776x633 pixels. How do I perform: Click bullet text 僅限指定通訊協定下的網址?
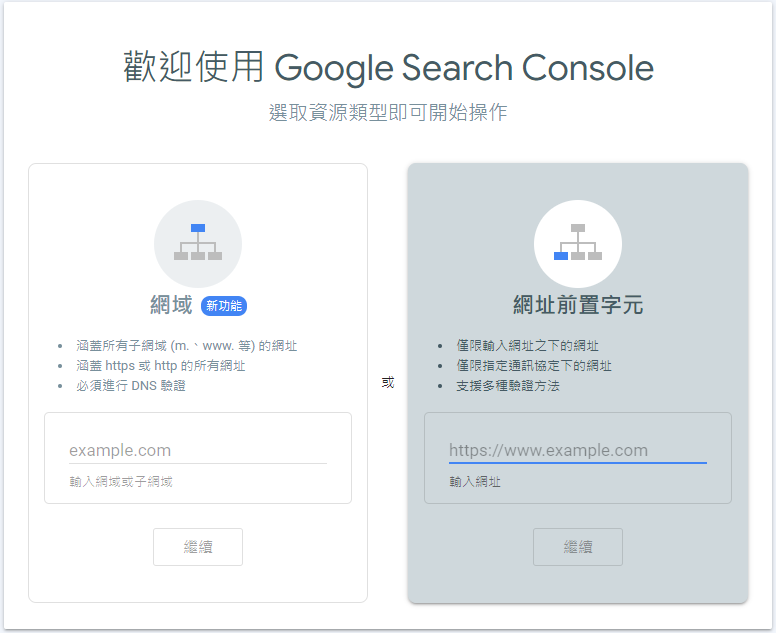(534, 366)
